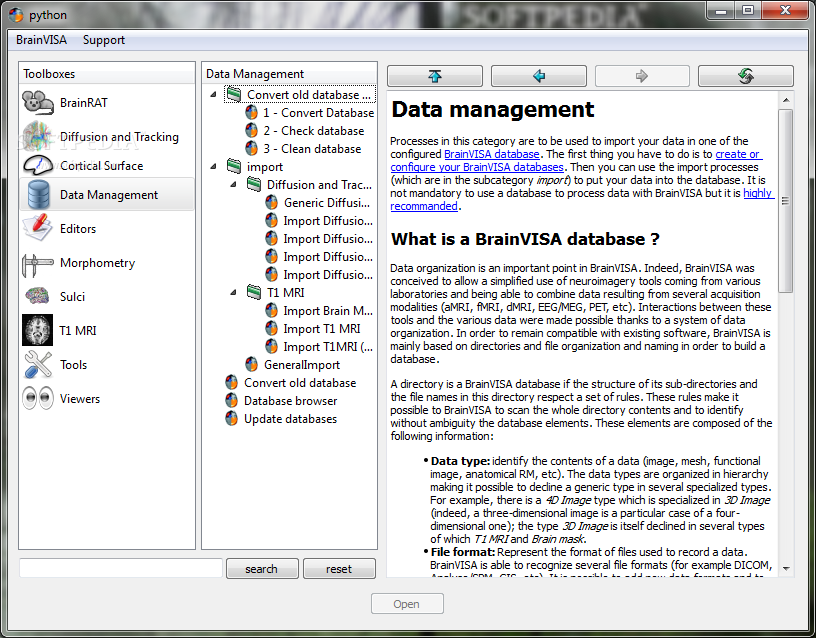816x638 pixels.
Task: Select Cortical Surface toolbox icon
Action: coord(37,165)
